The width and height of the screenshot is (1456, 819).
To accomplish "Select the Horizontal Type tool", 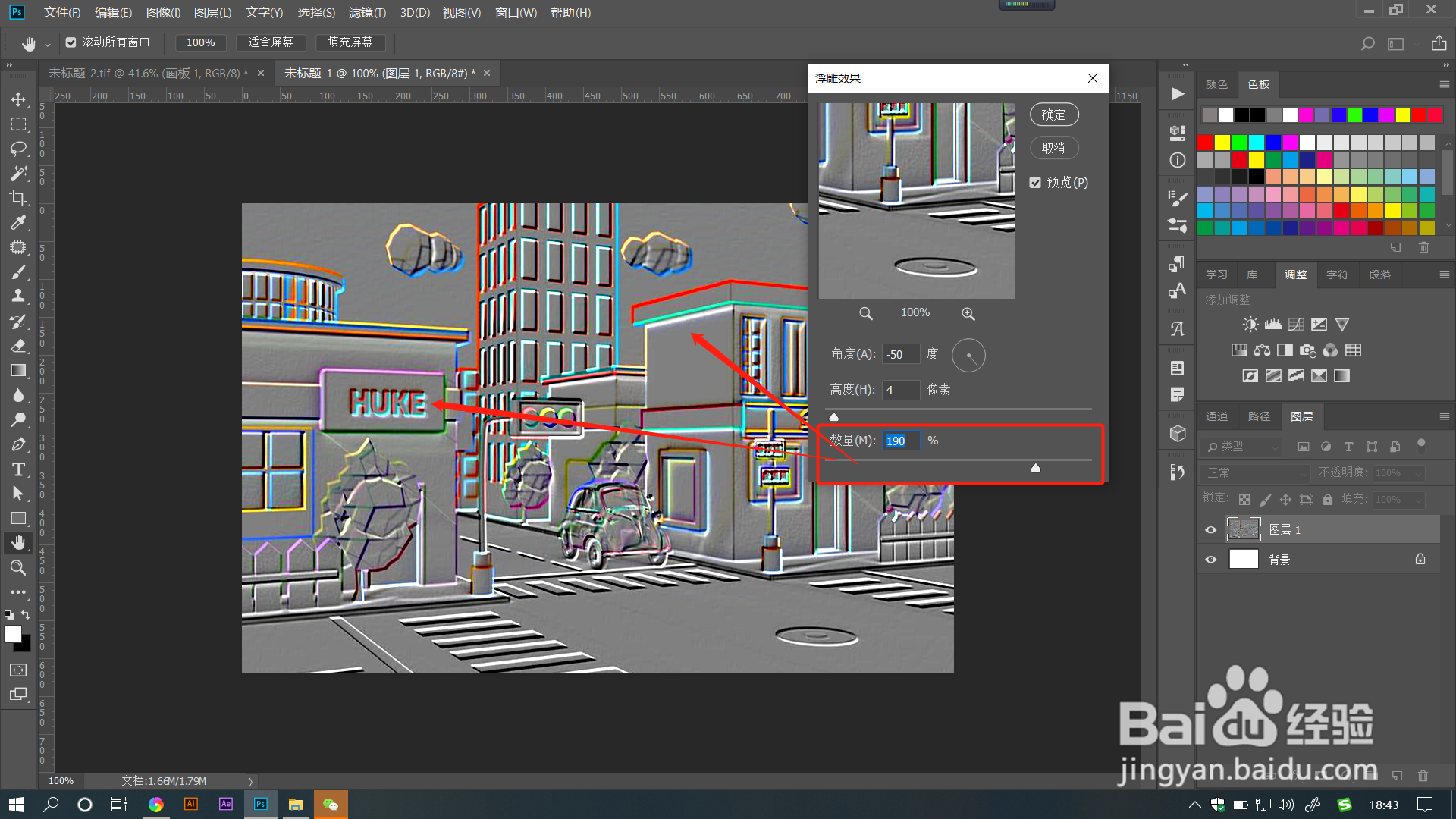I will pos(18,469).
